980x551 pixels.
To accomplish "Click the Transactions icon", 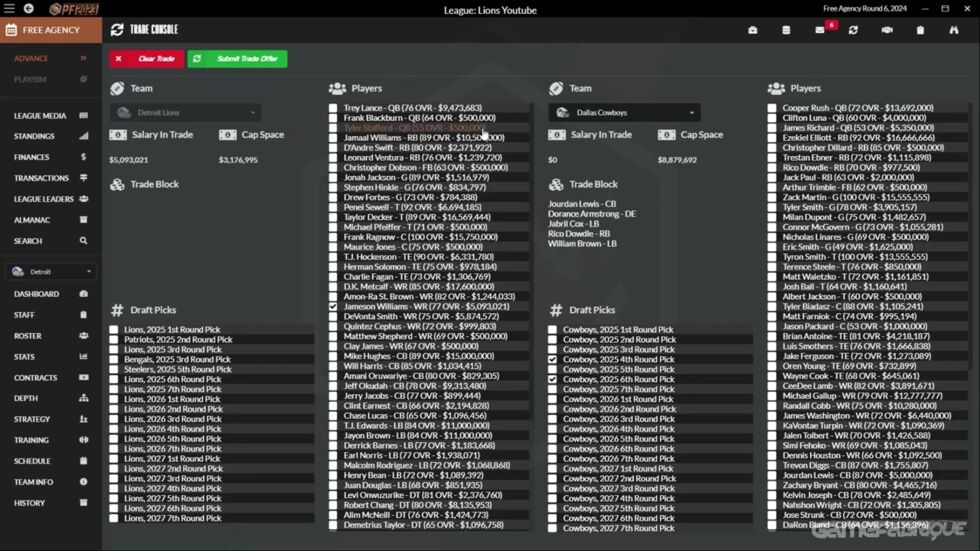I will pyautogui.click(x=83, y=178).
